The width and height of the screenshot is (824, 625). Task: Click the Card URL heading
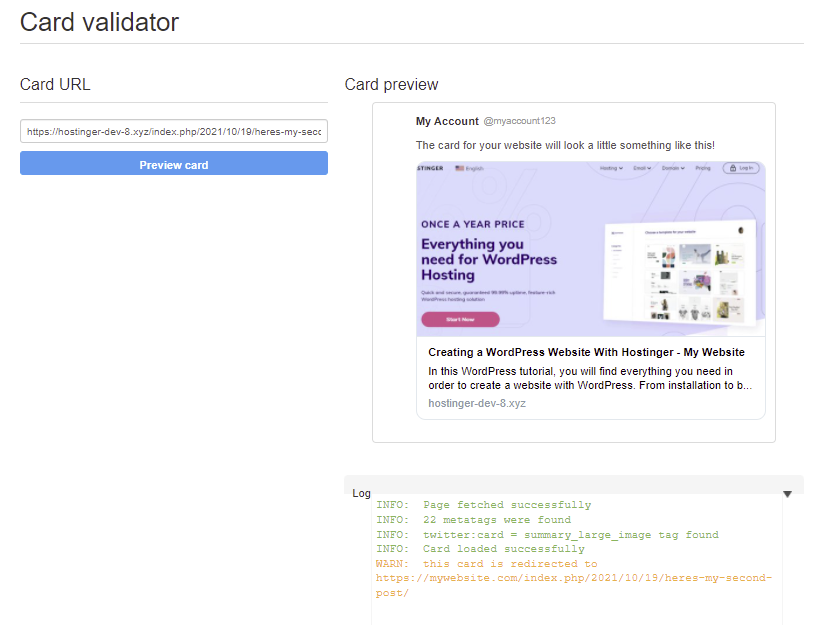click(55, 84)
